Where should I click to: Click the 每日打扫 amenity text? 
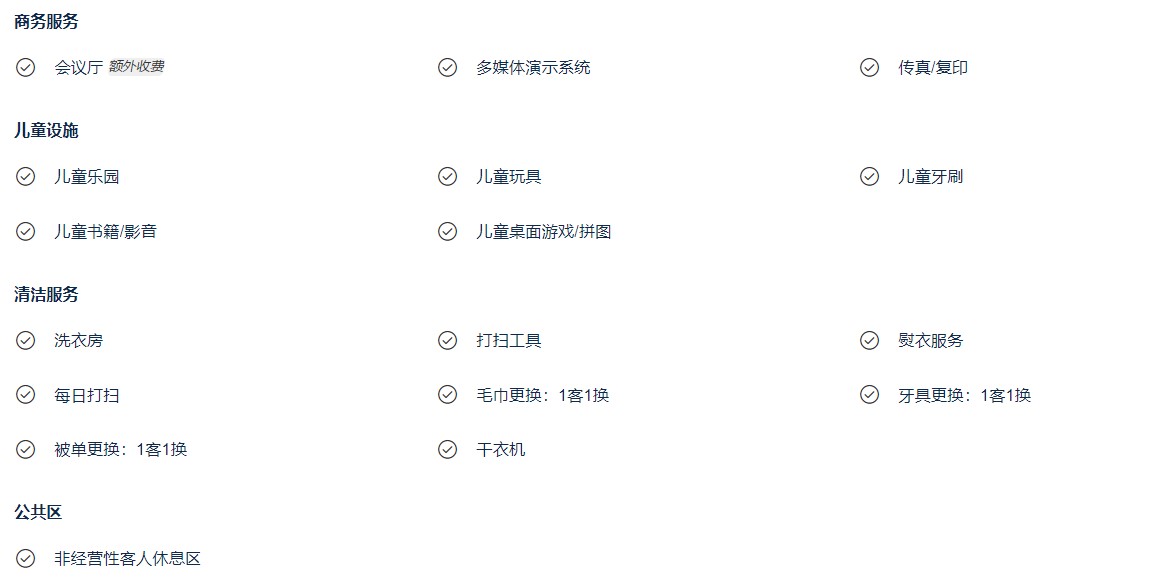86,395
